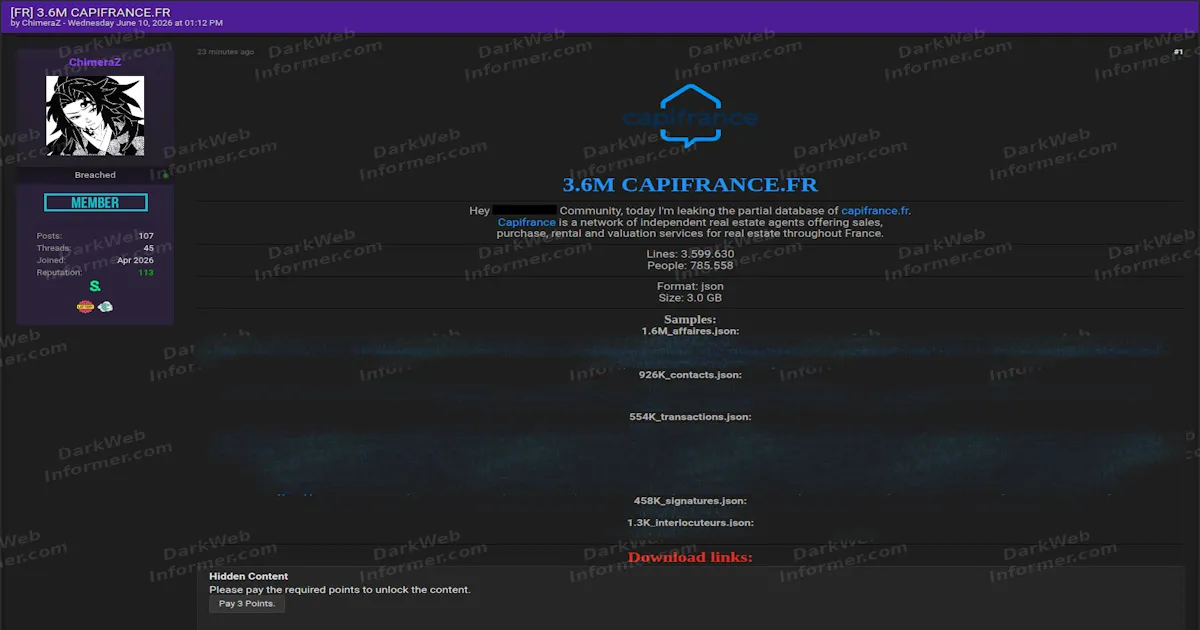Click the red round award badge
1200x630 pixels.
[x=85, y=307]
